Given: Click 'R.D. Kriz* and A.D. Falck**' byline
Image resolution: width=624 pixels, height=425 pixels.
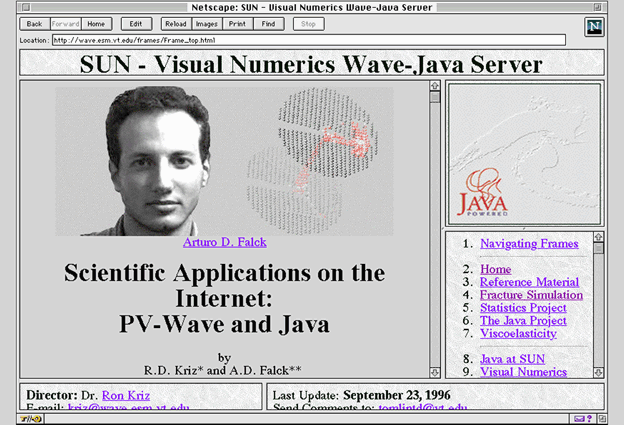Looking at the screenshot, I should click(222, 370).
